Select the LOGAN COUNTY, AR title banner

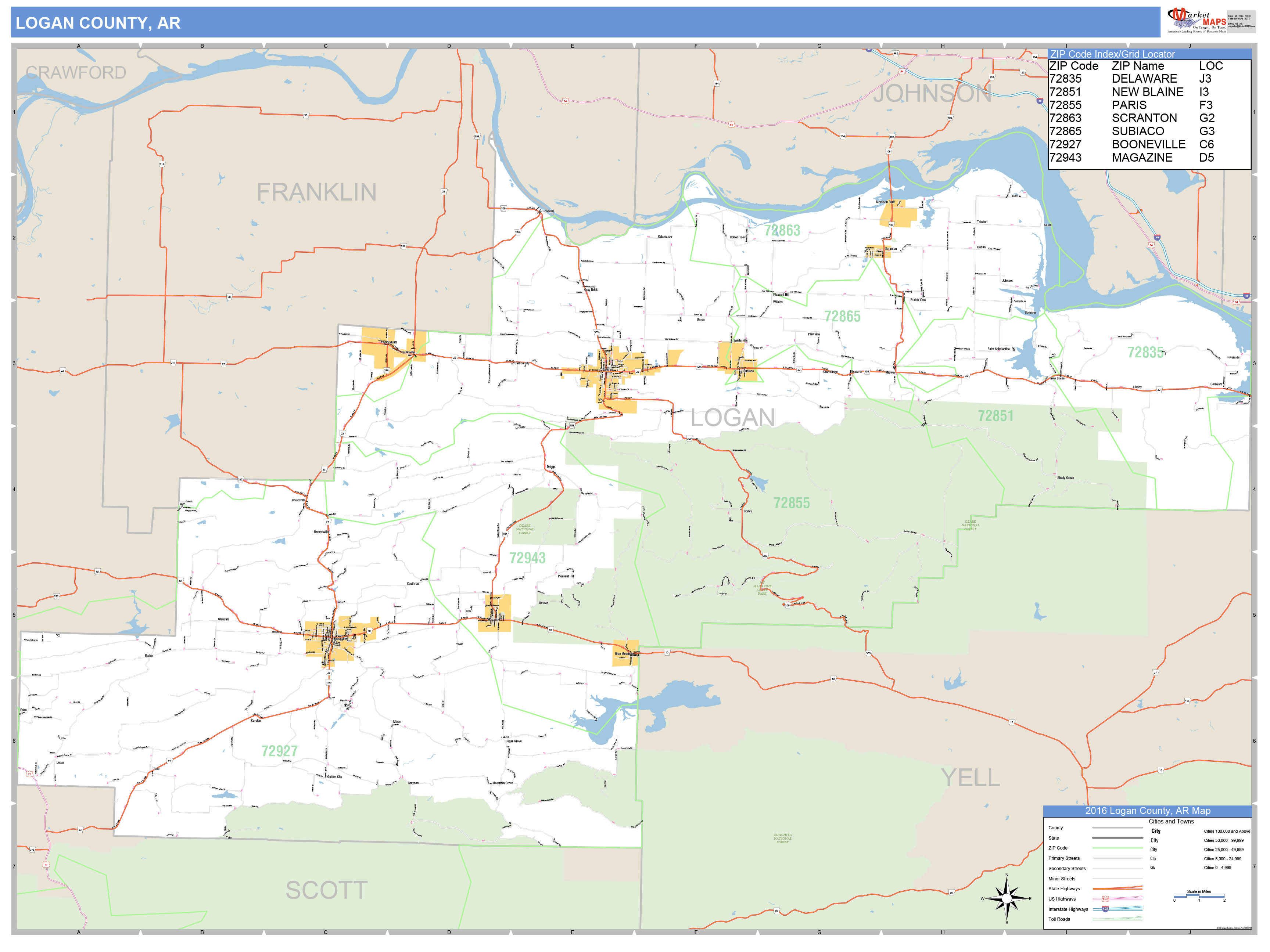click(586, 22)
